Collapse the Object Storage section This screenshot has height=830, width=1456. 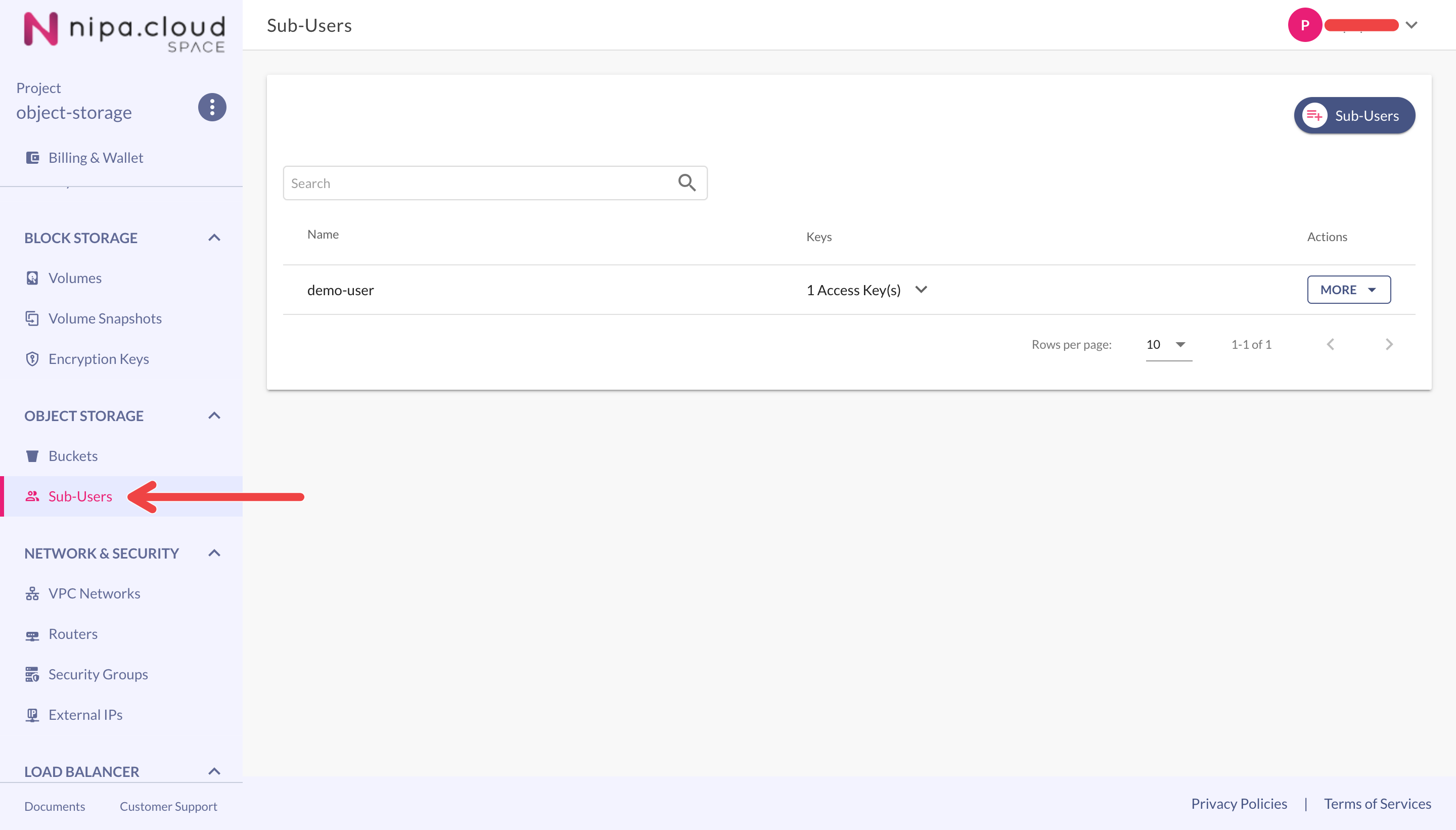click(214, 416)
